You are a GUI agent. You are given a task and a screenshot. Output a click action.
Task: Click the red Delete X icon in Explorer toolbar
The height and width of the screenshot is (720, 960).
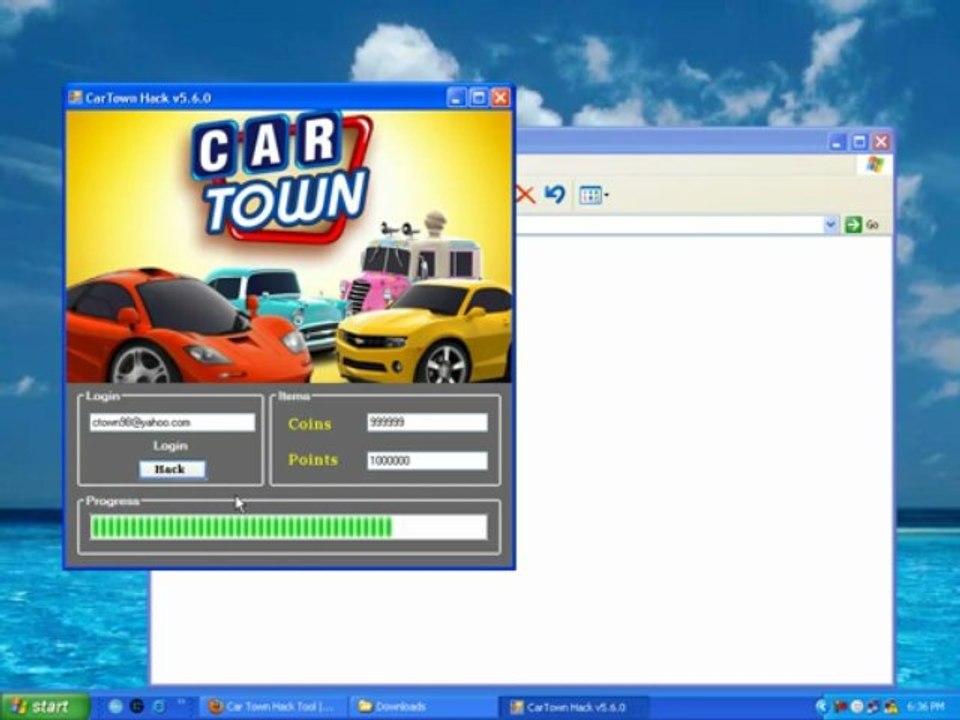click(525, 195)
